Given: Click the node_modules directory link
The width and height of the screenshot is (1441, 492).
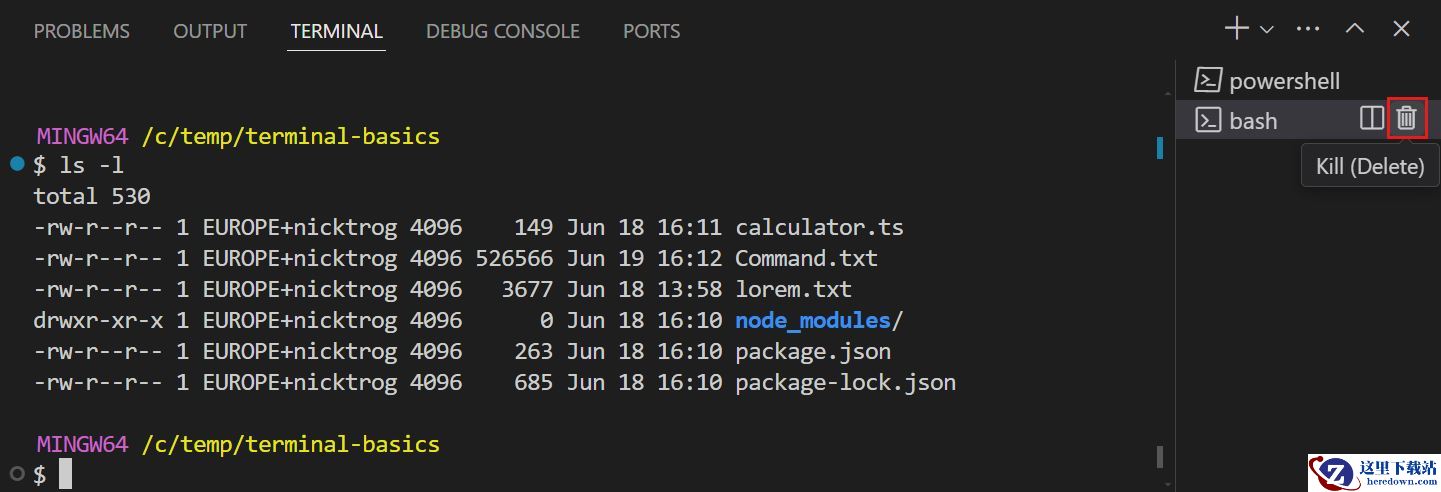Looking at the screenshot, I should tap(813, 320).
